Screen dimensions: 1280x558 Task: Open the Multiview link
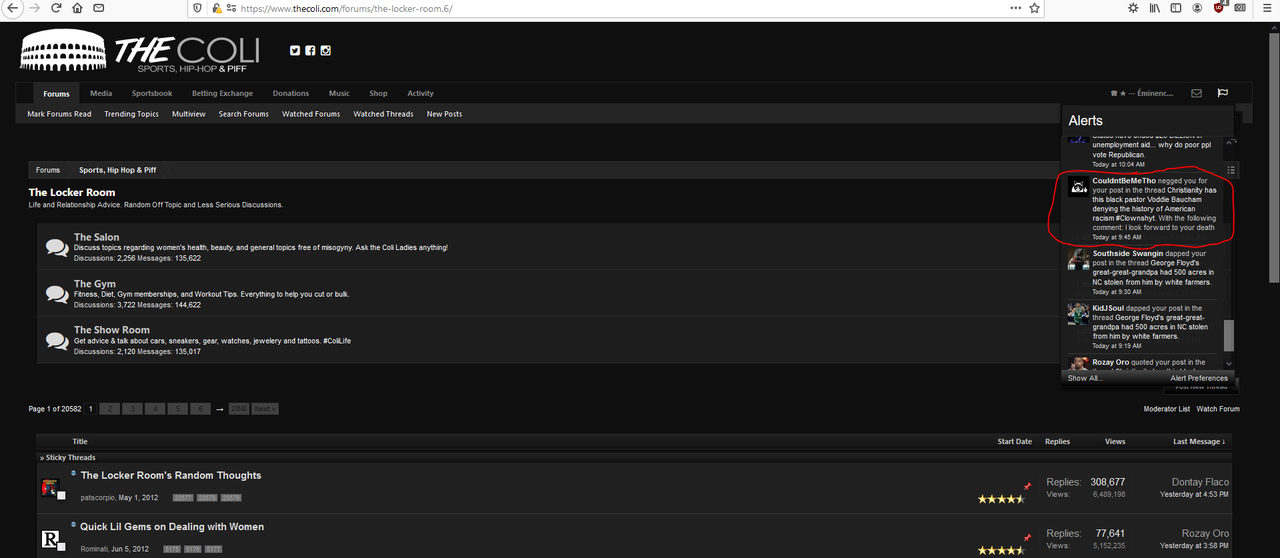189,114
